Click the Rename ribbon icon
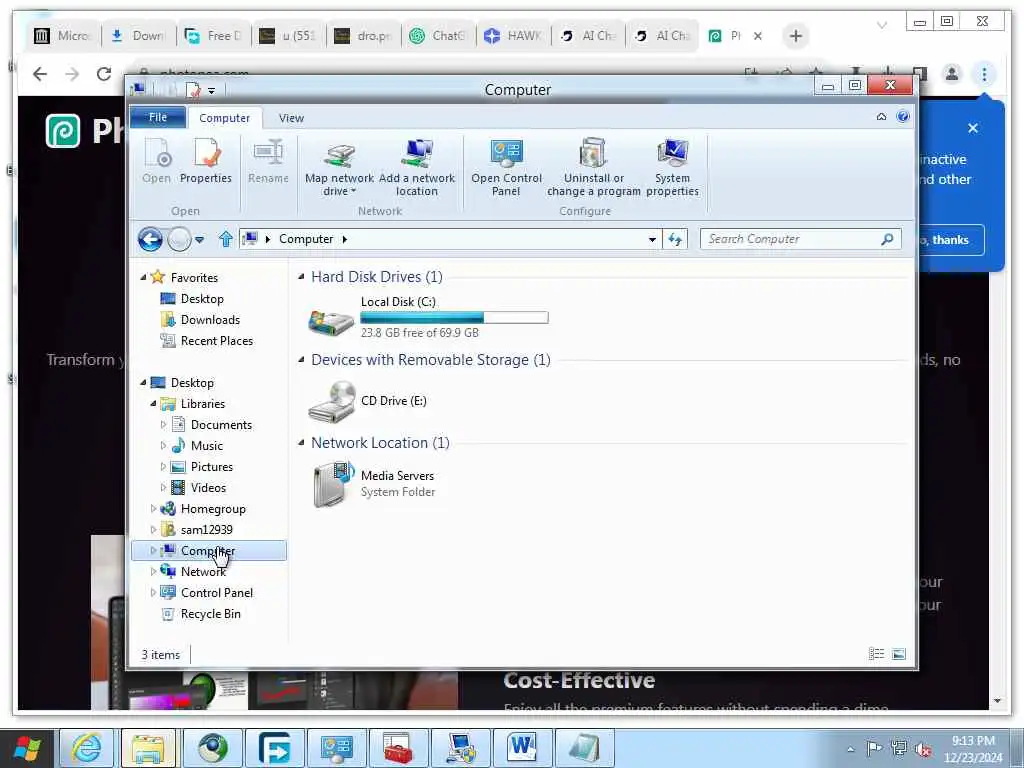Screen dimensions: 1024x768 point(268,161)
